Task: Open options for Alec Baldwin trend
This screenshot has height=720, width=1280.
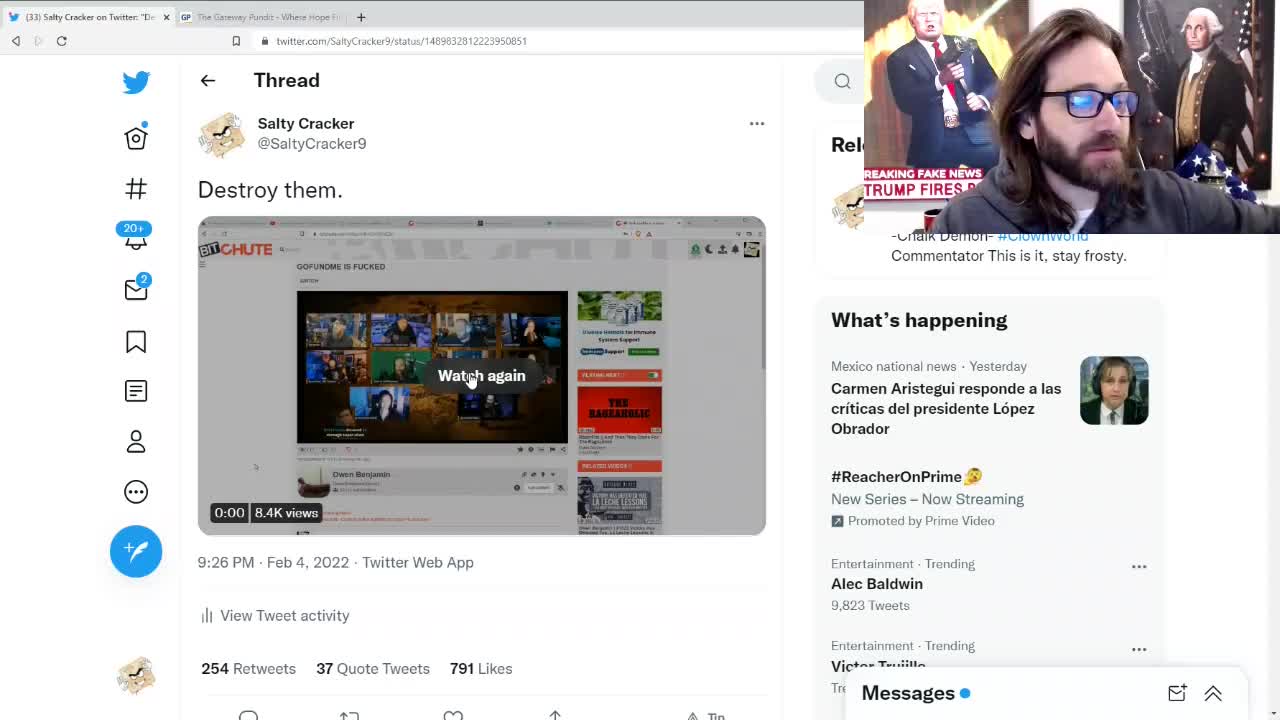Action: pyautogui.click(x=1139, y=567)
